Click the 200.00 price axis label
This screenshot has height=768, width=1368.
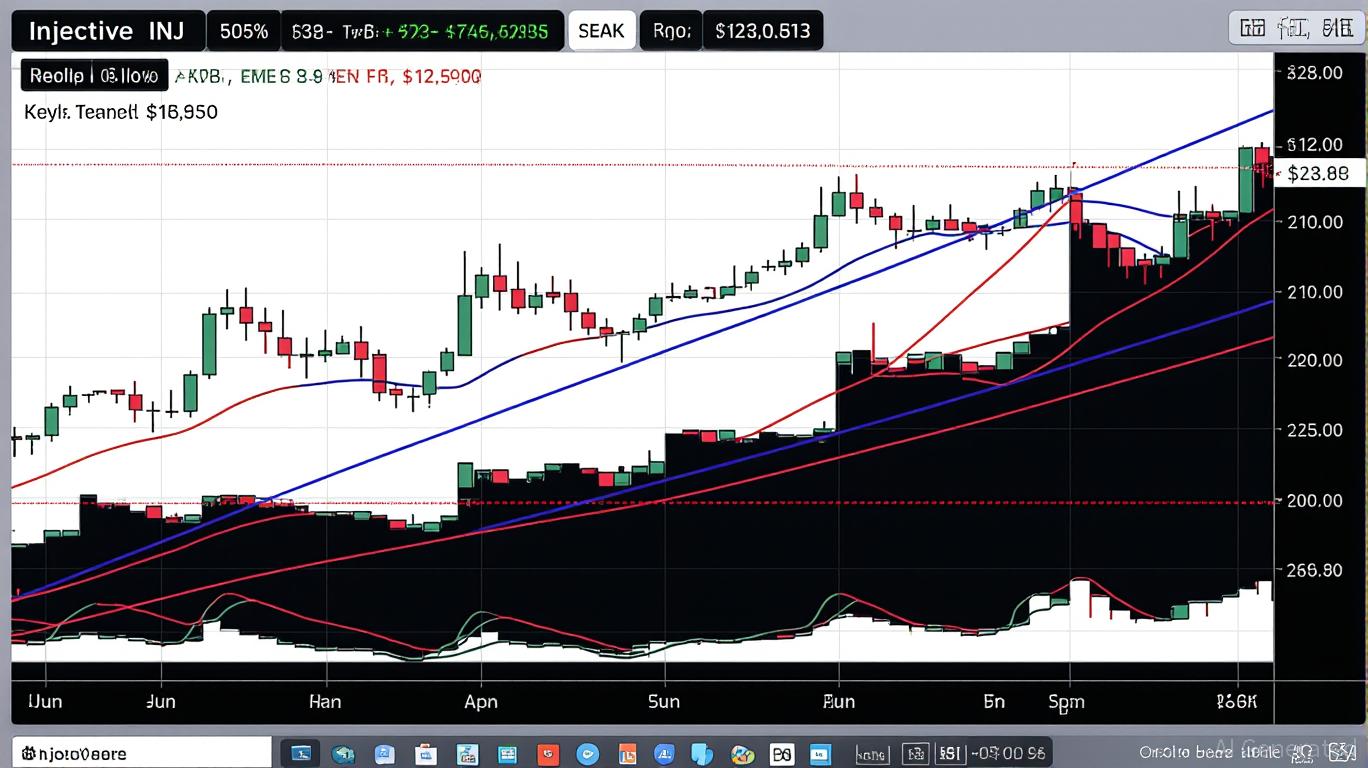[x=1315, y=500]
